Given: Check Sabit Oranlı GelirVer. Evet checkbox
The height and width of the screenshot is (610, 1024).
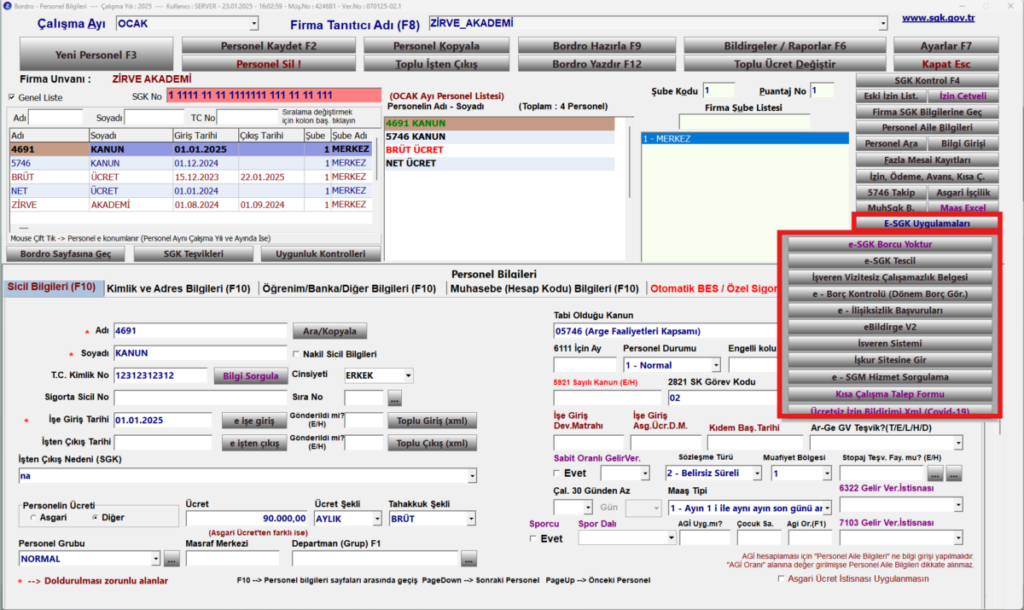Looking at the screenshot, I should [556, 473].
